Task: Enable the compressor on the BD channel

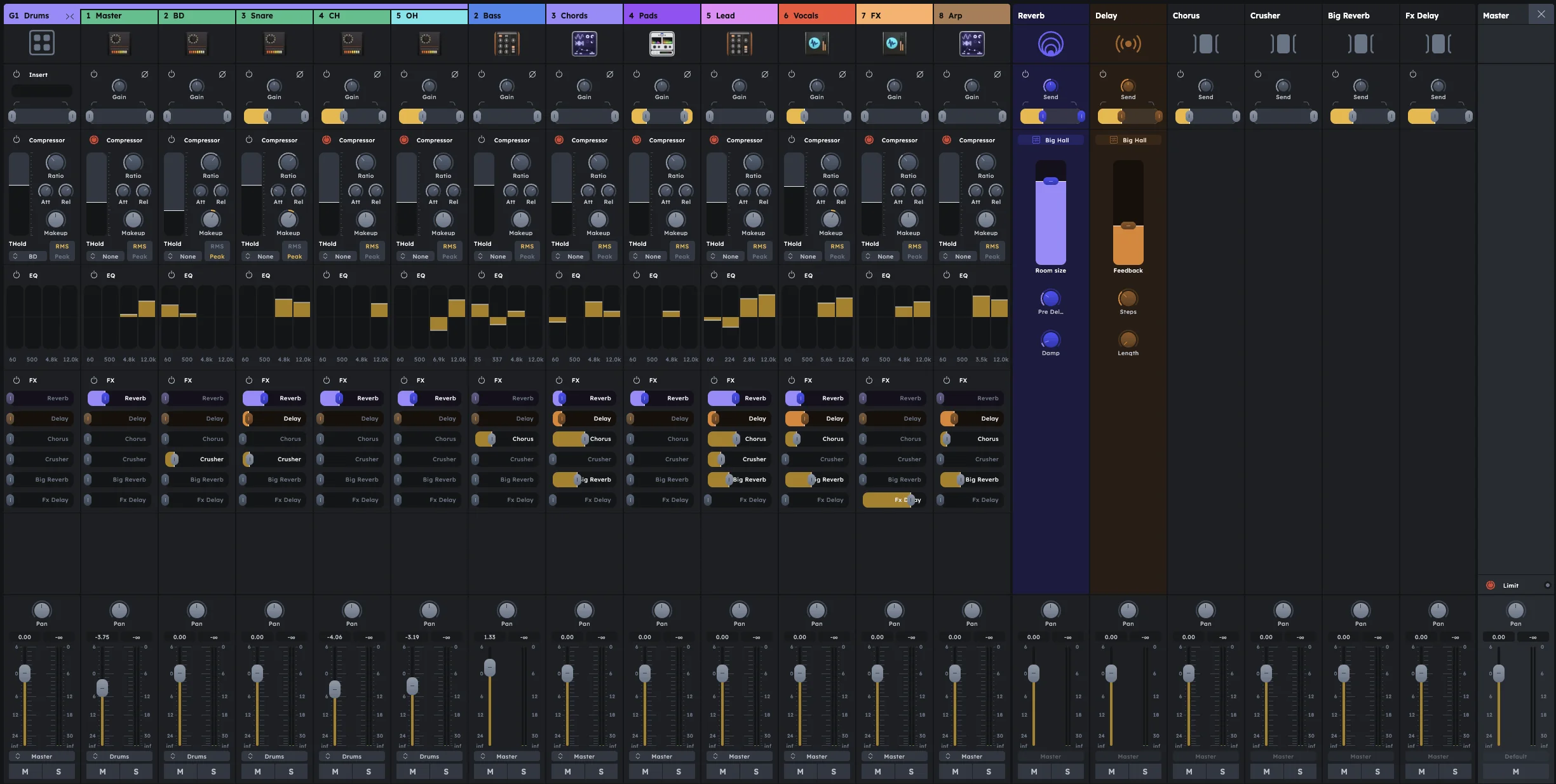Action: click(x=172, y=140)
